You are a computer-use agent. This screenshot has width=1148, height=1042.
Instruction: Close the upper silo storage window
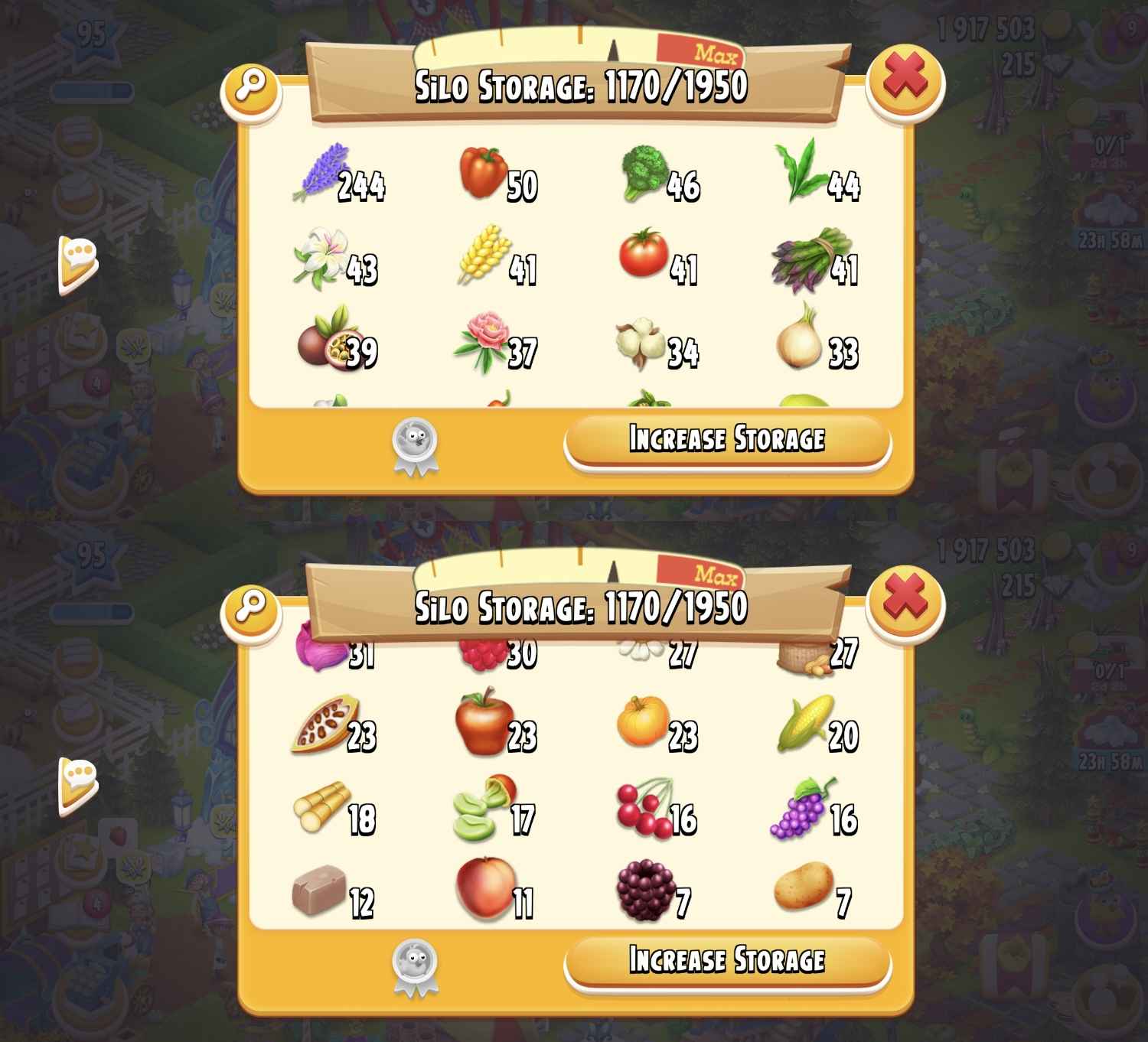(x=905, y=80)
